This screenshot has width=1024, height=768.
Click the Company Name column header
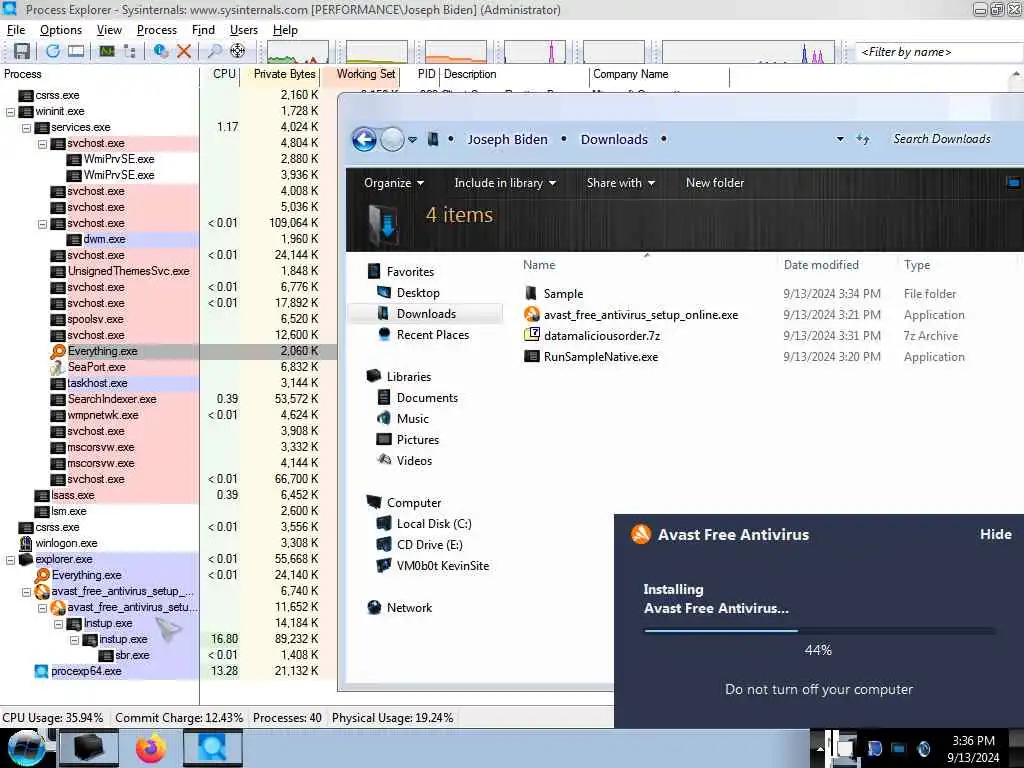point(658,74)
